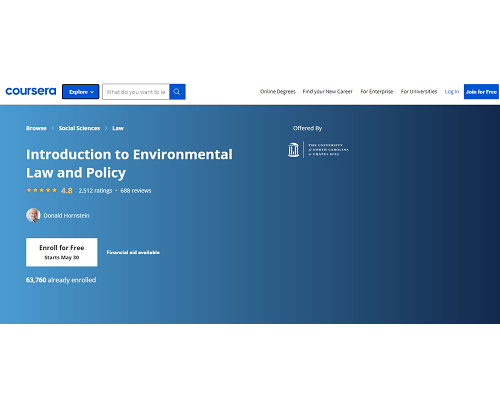Click Donald Hornstein's profile photo
Screen dimensions: 500x400
click(33, 215)
